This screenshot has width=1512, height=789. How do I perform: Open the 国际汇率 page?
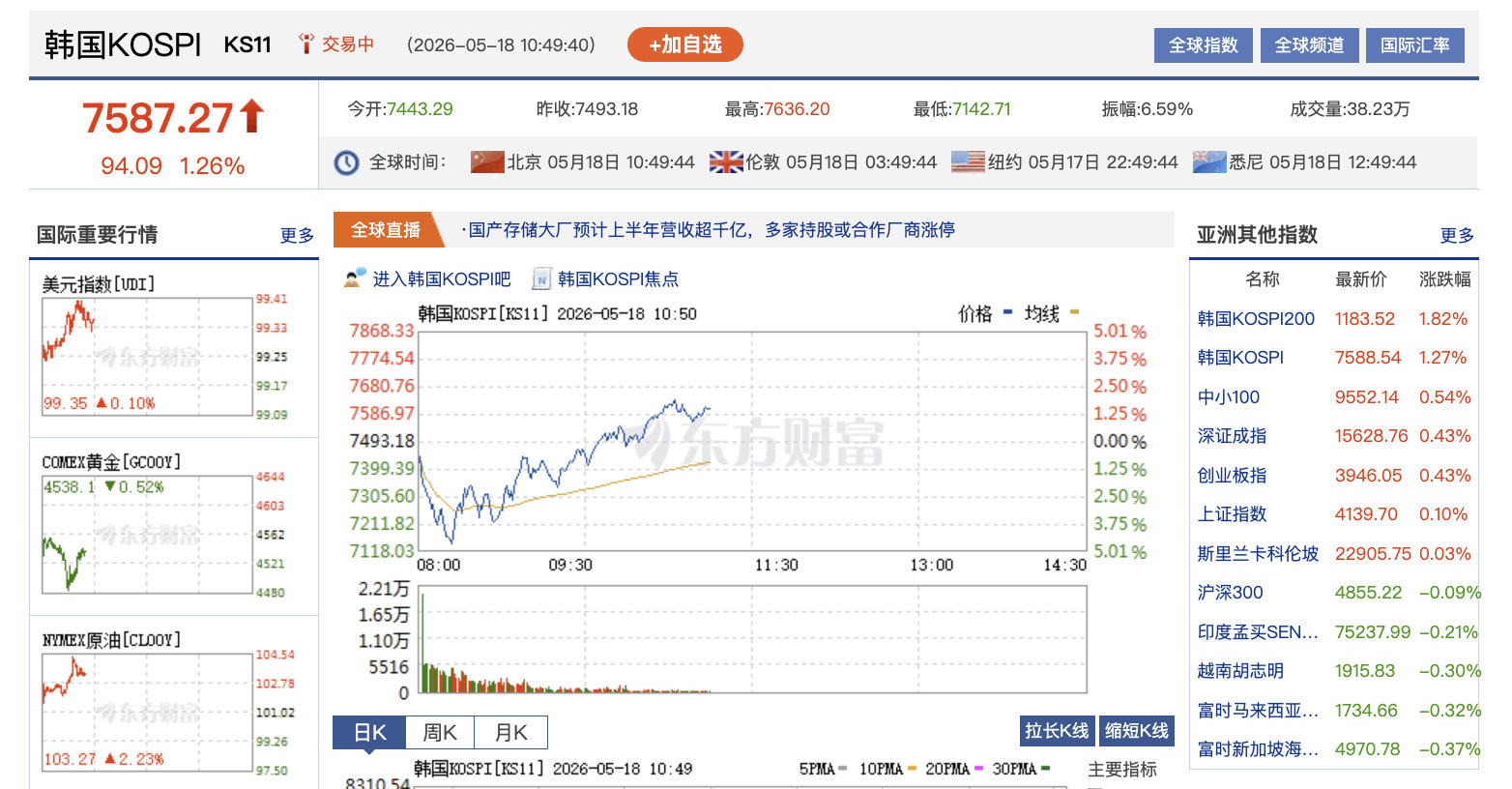1415,45
